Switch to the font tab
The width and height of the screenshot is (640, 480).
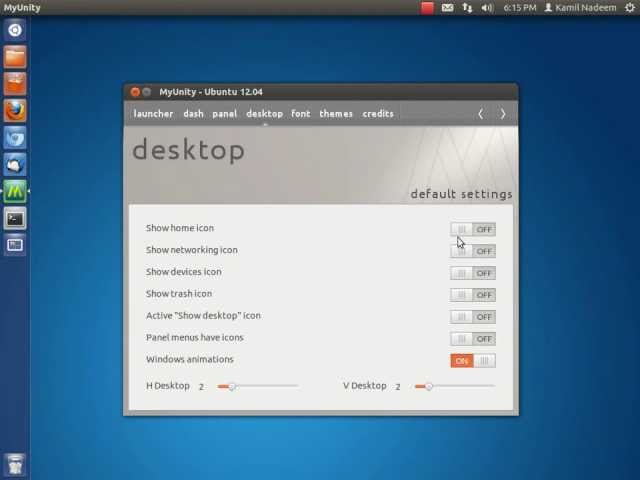coord(301,113)
